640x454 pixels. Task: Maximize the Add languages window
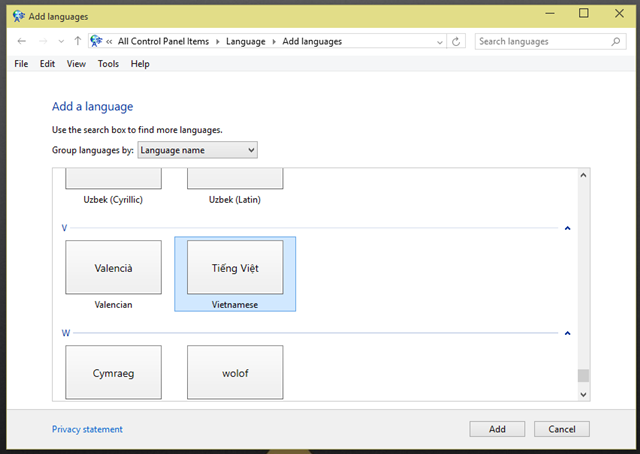[584, 13]
